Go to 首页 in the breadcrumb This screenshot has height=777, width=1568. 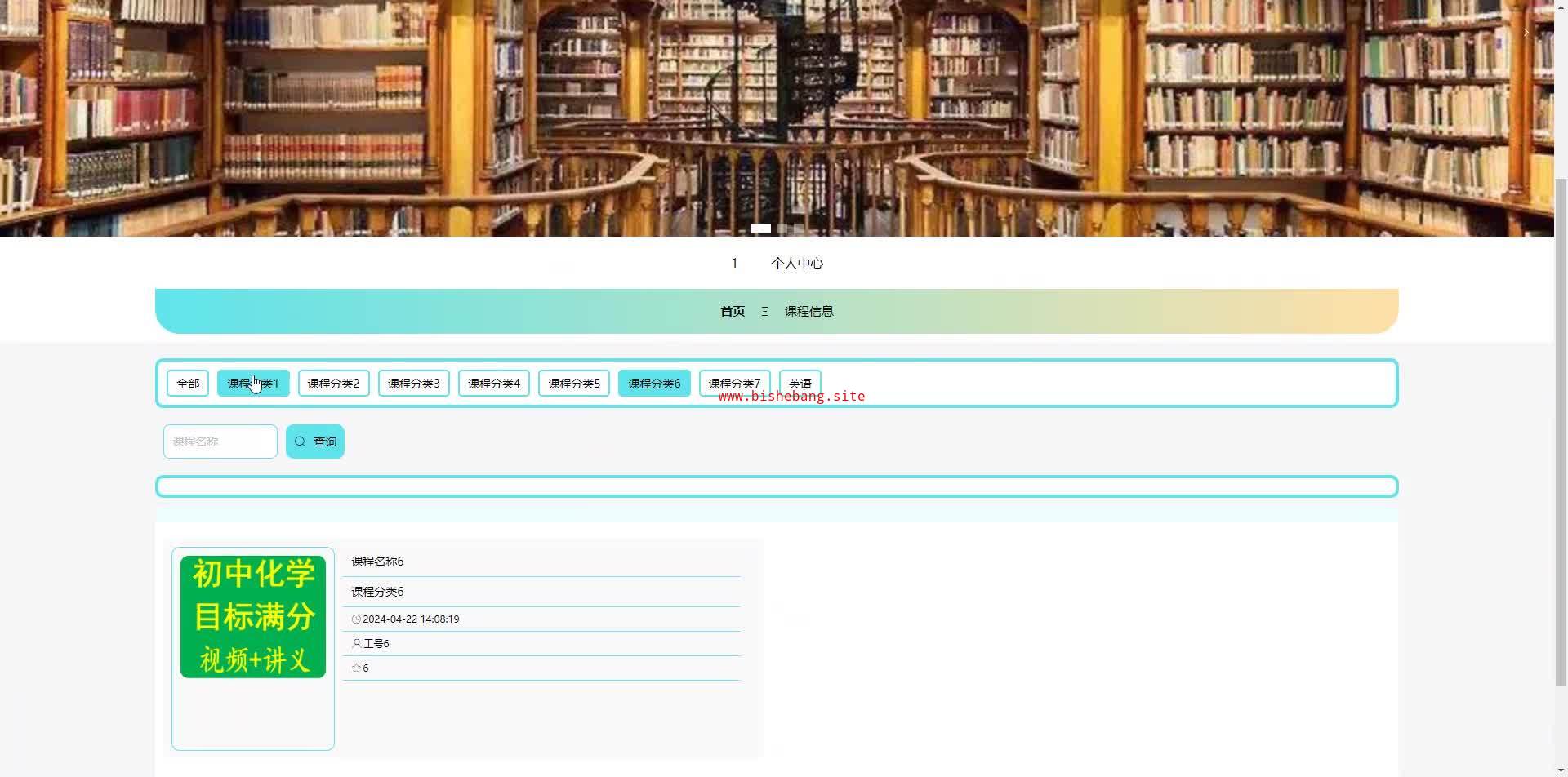(x=733, y=311)
